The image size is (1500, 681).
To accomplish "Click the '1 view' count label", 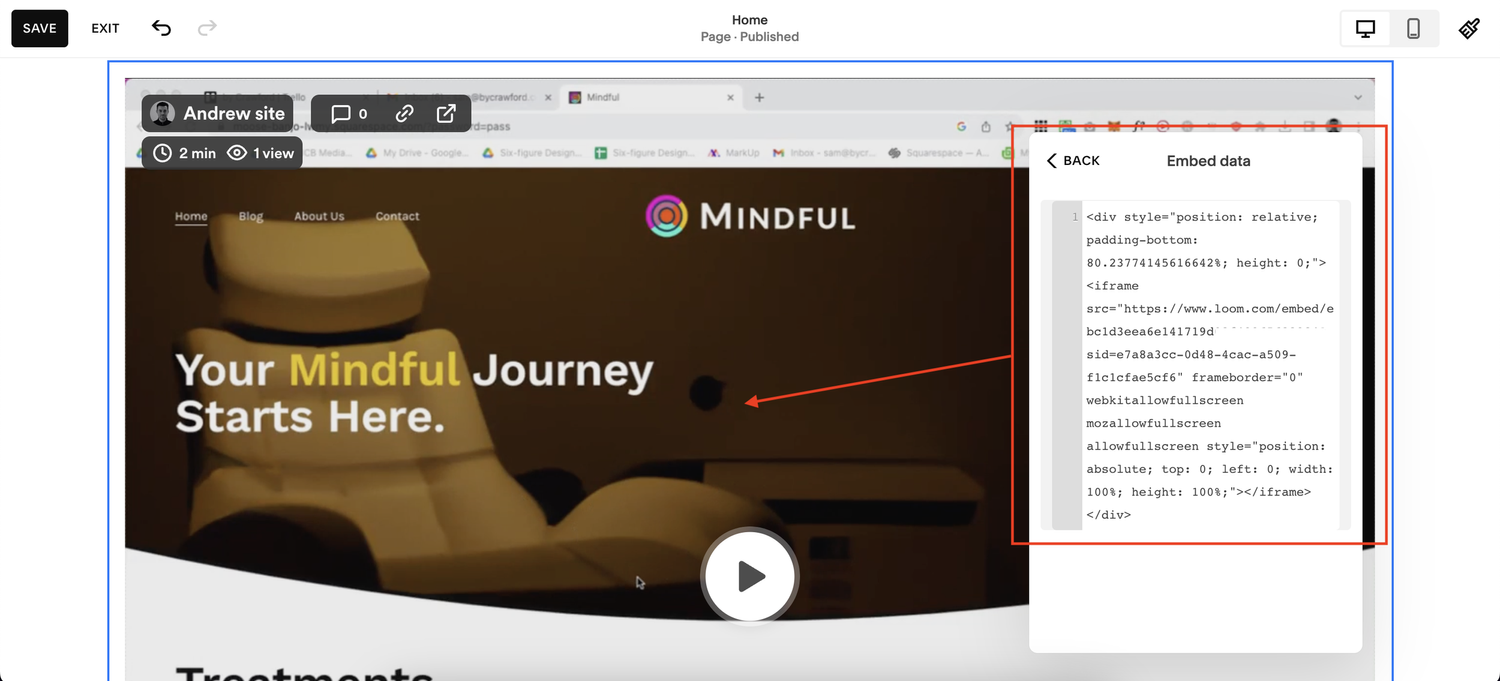I will [261, 153].
